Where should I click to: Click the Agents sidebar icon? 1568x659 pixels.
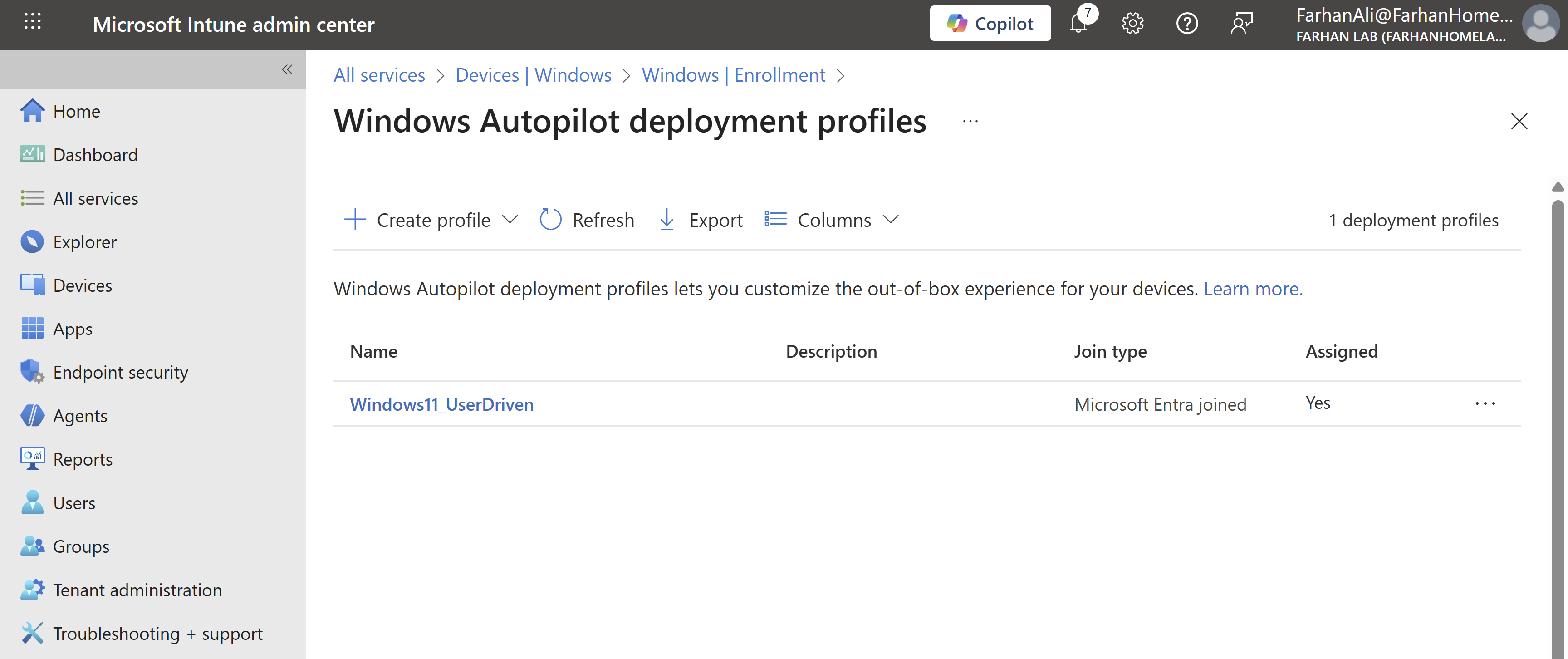point(32,415)
